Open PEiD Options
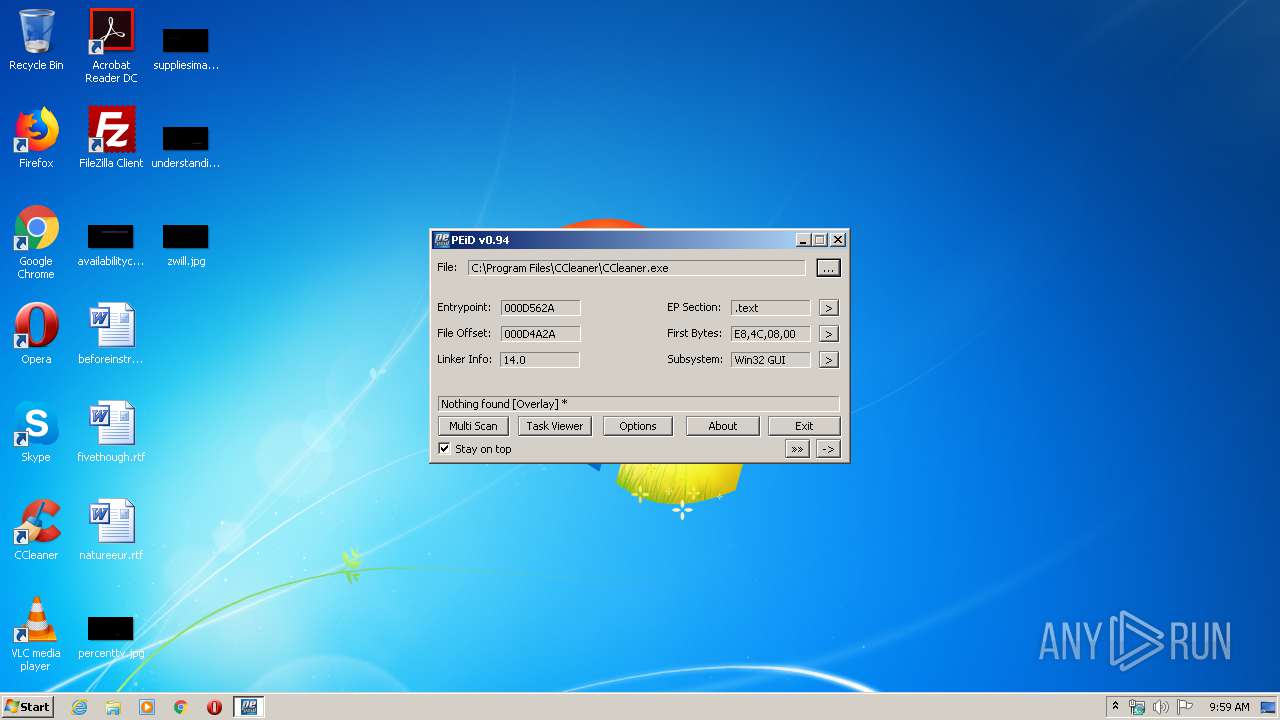 pos(638,426)
